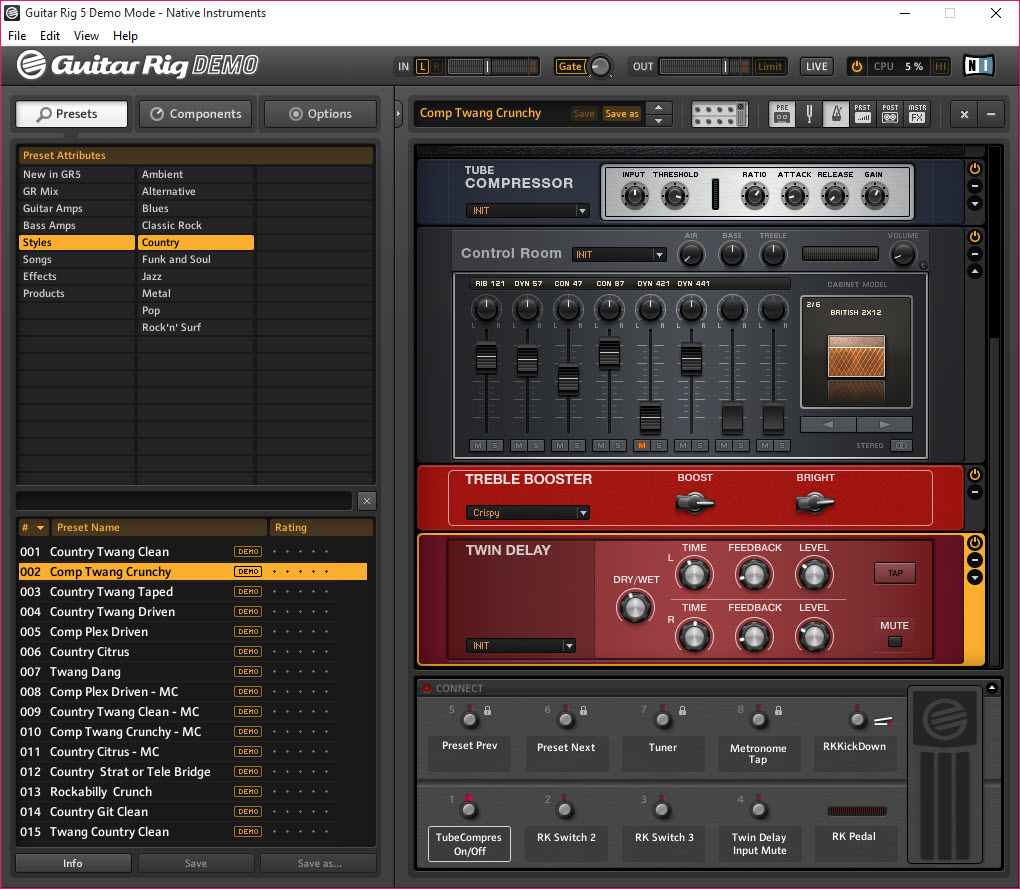The image size is (1020, 889).
Task: Expand the Twin Delay module details
Action: click(974, 577)
